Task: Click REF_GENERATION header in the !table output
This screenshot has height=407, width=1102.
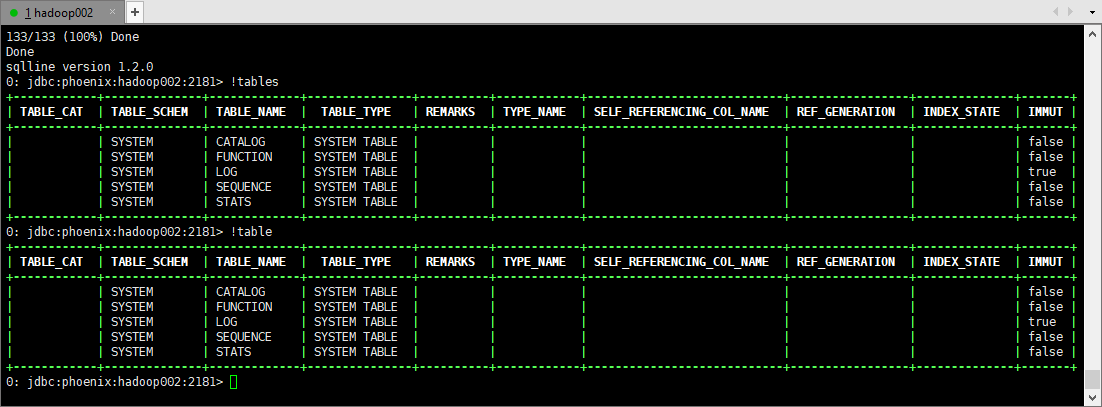Action: pyautogui.click(x=845, y=262)
